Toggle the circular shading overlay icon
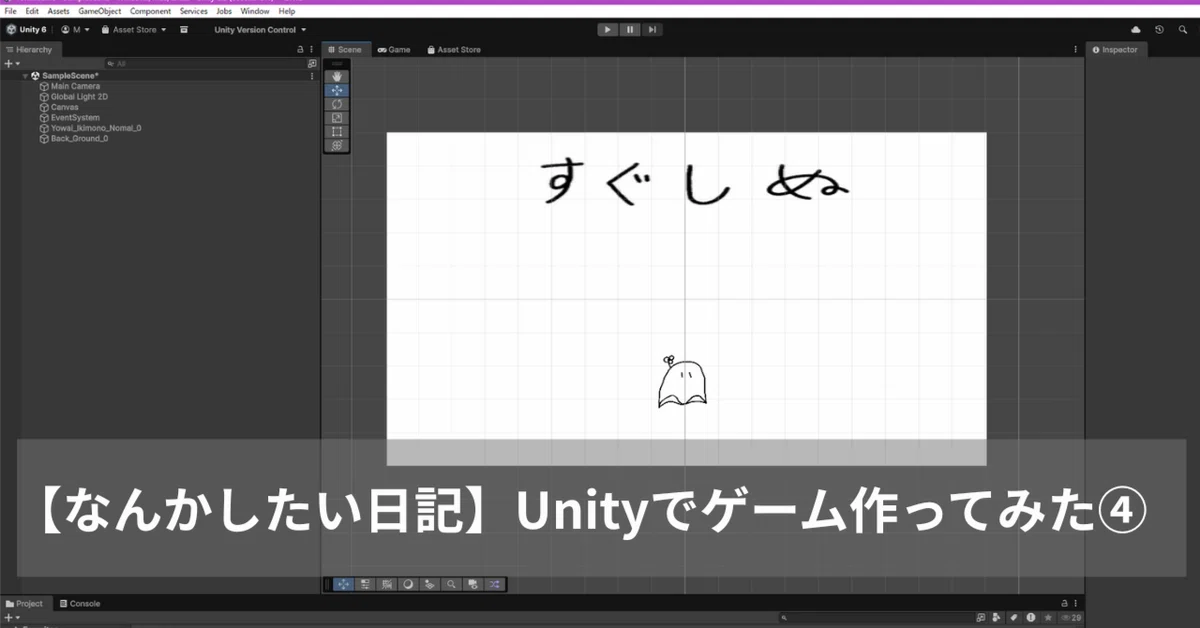Viewport: 1200px width, 628px height. point(408,584)
